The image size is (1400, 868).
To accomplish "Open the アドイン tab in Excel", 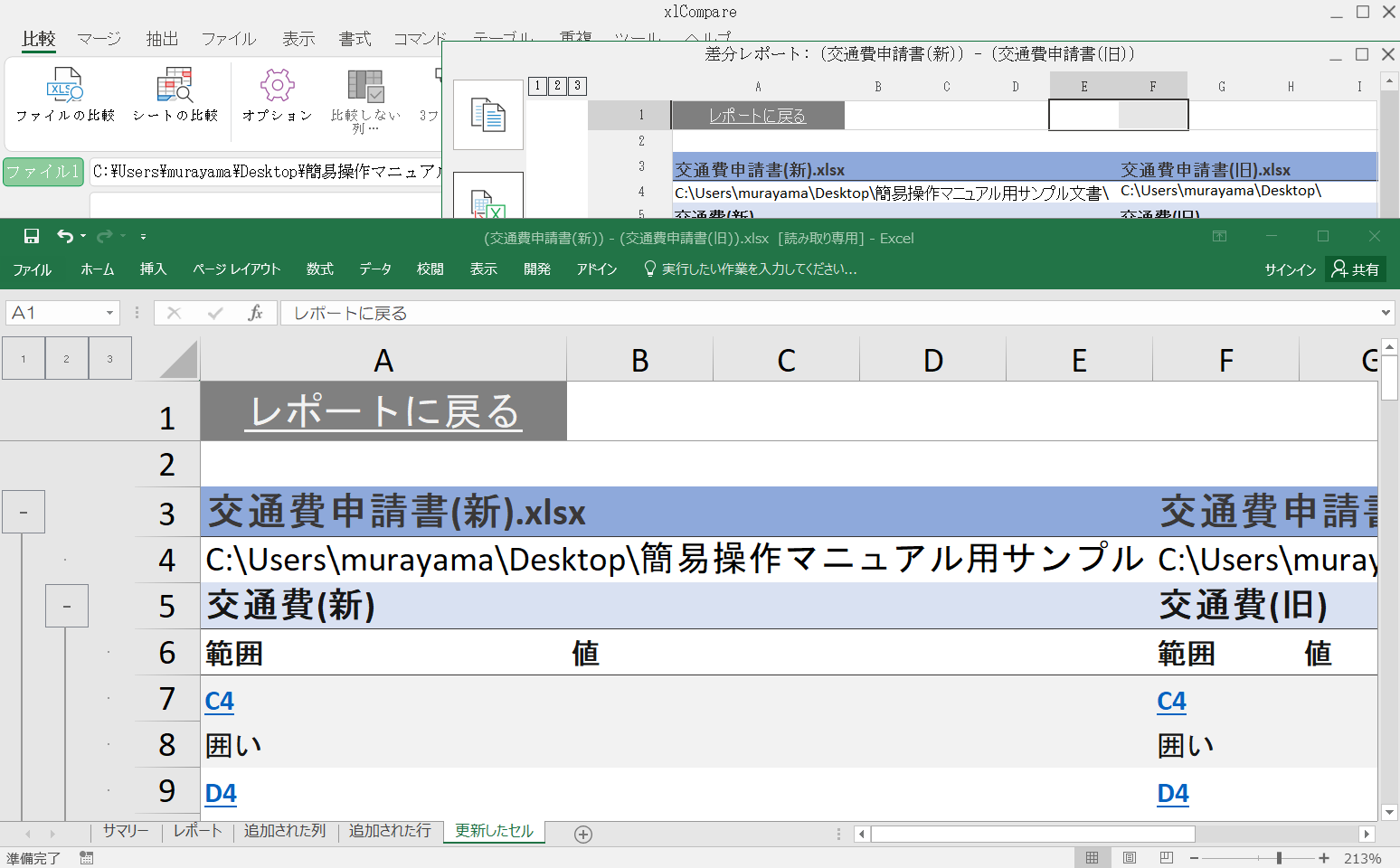I will [x=597, y=269].
